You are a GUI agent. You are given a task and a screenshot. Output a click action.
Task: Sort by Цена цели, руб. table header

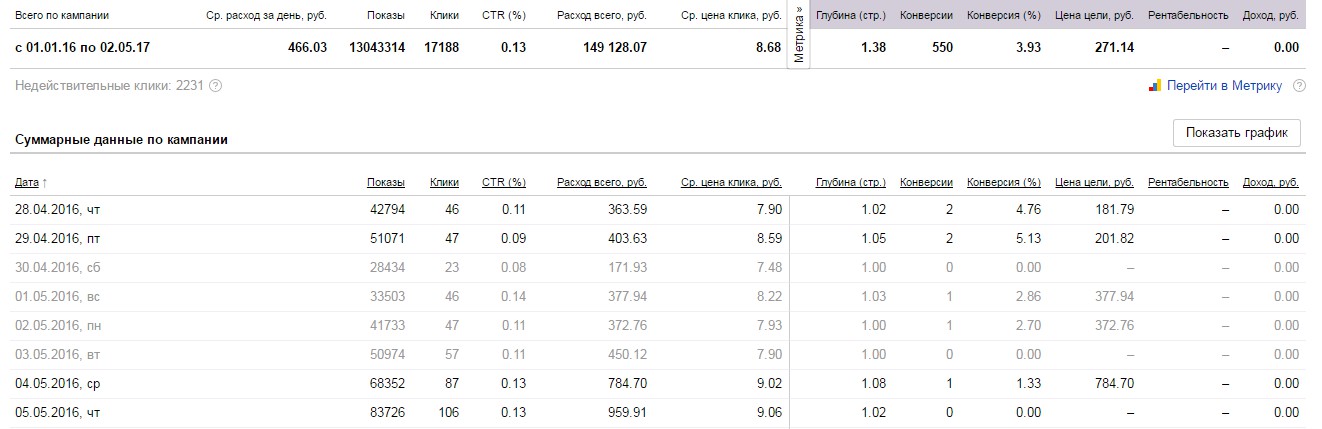[1094, 182]
